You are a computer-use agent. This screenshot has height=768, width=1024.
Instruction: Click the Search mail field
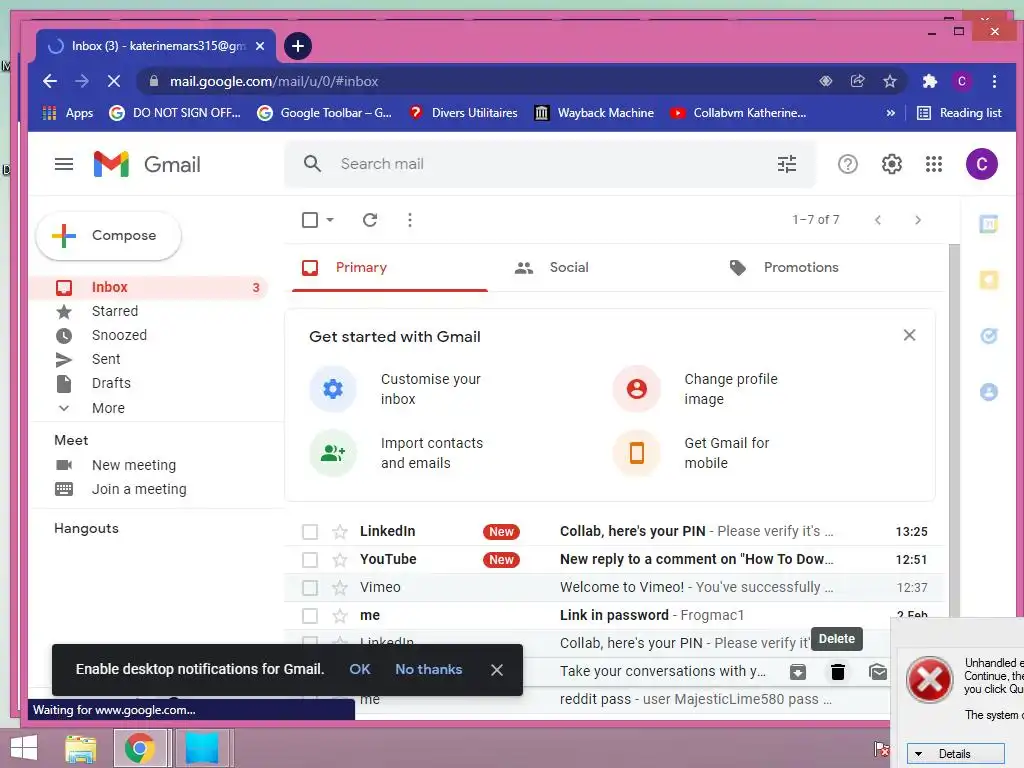click(x=549, y=164)
